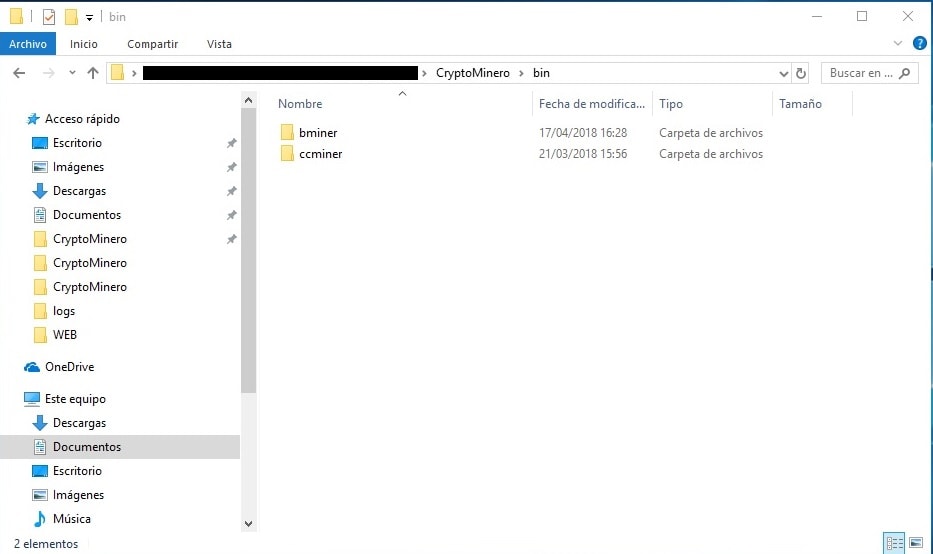
Task: Click the navigation pane scrollbar thumb
Action: pyautogui.click(x=249, y=251)
